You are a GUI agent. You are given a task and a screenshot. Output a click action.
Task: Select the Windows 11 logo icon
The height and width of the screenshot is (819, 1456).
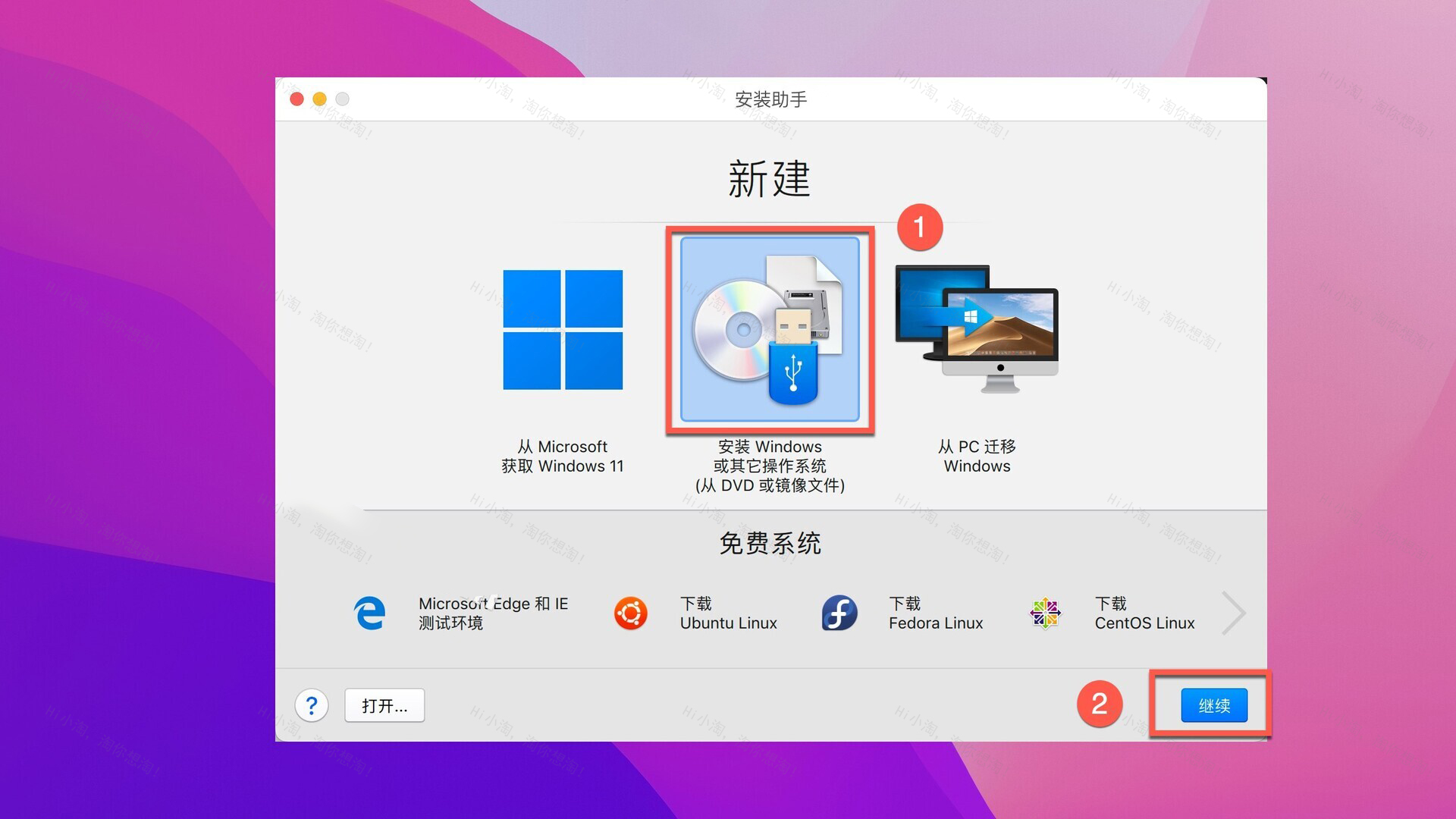tap(563, 330)
